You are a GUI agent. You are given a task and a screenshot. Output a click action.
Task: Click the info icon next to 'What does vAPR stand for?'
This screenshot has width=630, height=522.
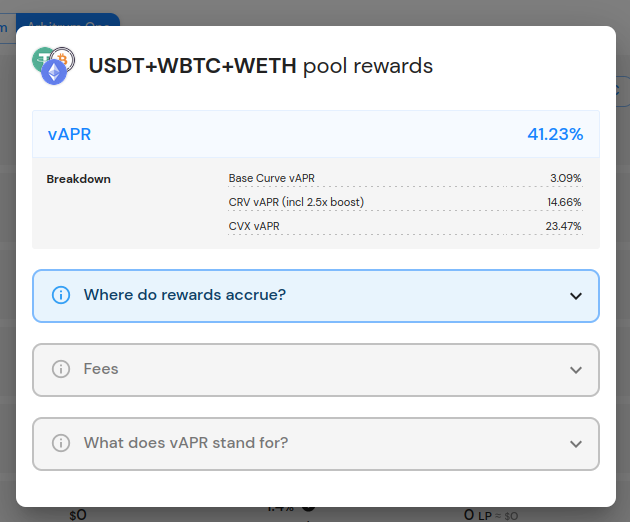tap(61, 443)
